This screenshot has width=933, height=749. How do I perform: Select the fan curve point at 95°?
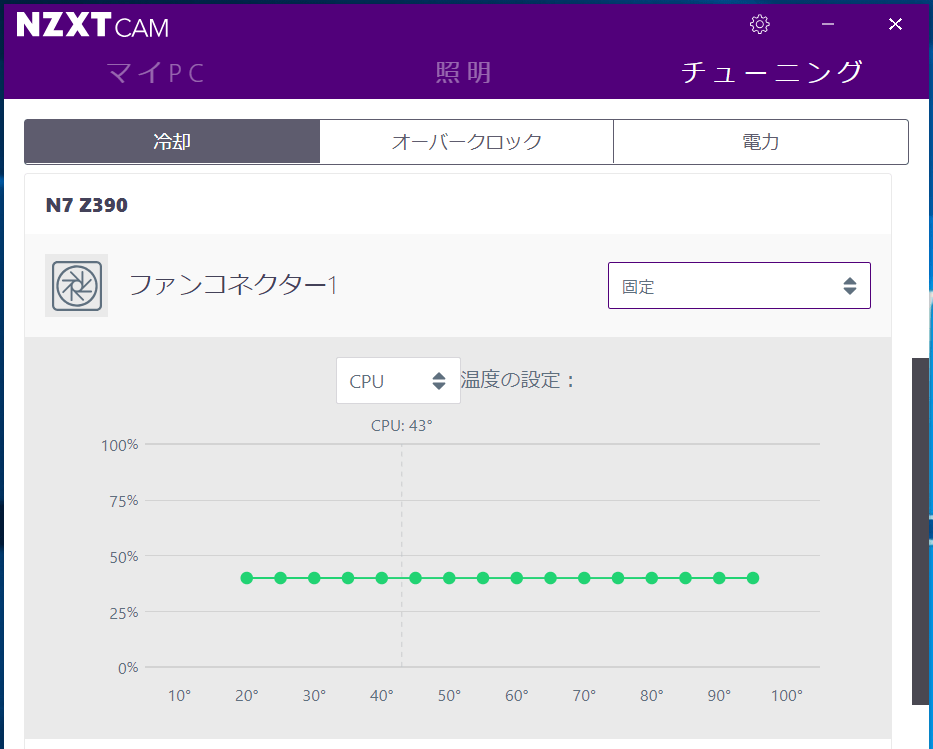tap(753, 578)
